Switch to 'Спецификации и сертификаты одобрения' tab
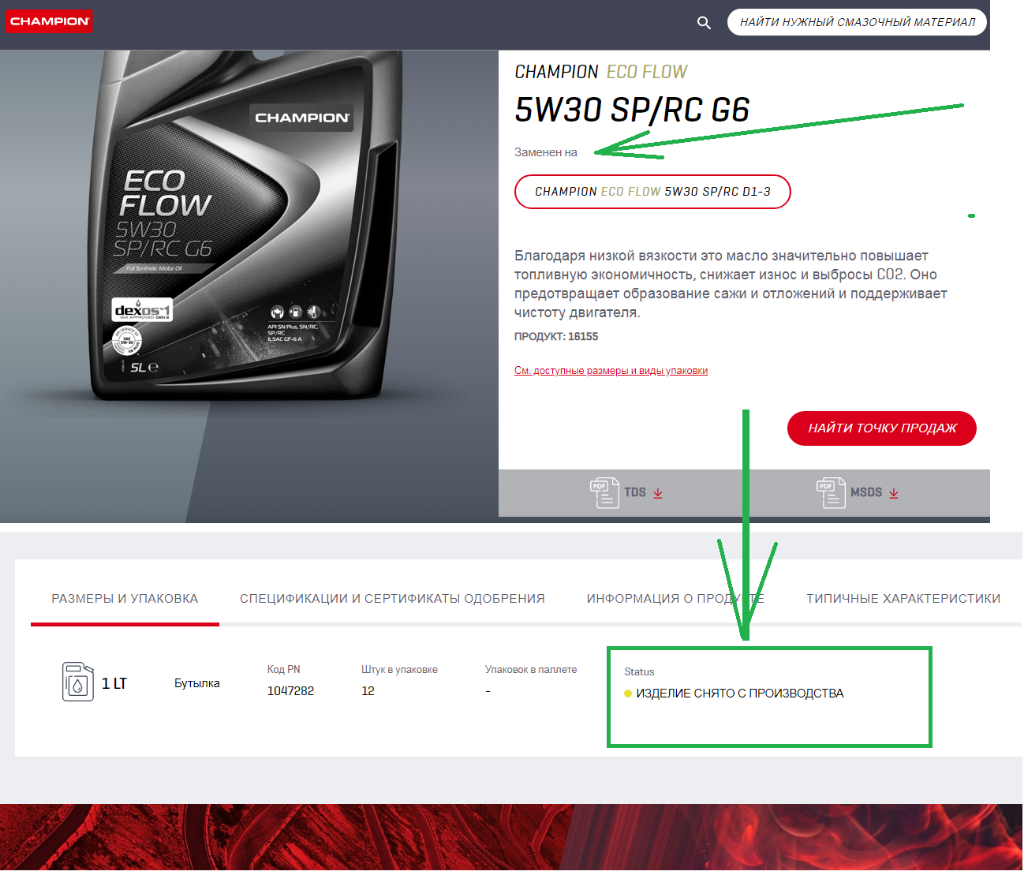The width and height of the screenshot is (1024, 871). pyautogui.click(x=392, y=599)
